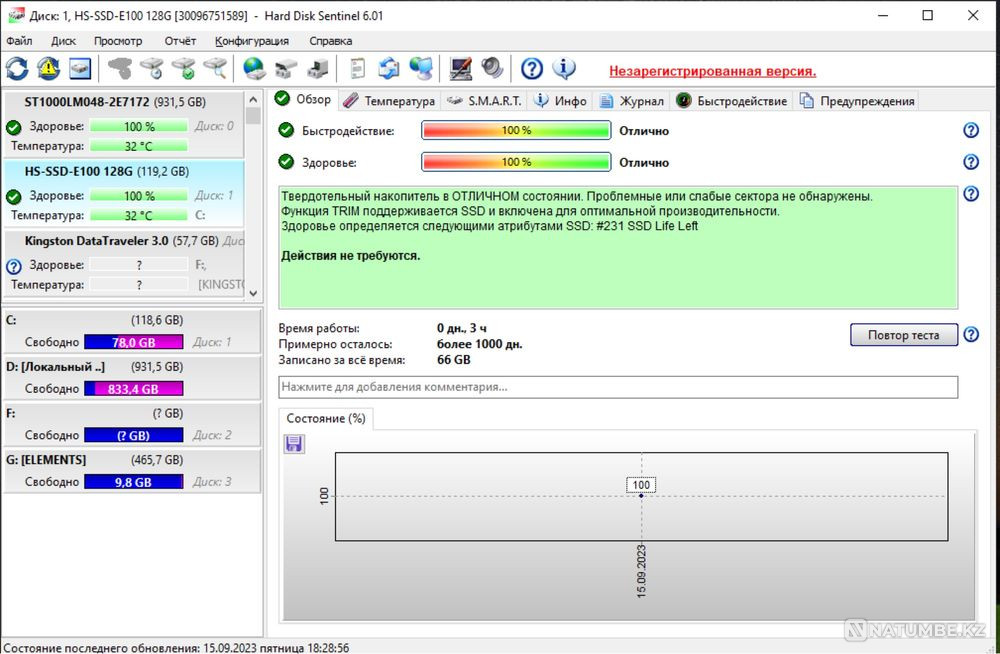Click the envelope with blue arrows icon
This screenshot has width=1000, height=654.
(x=388, y=68)
